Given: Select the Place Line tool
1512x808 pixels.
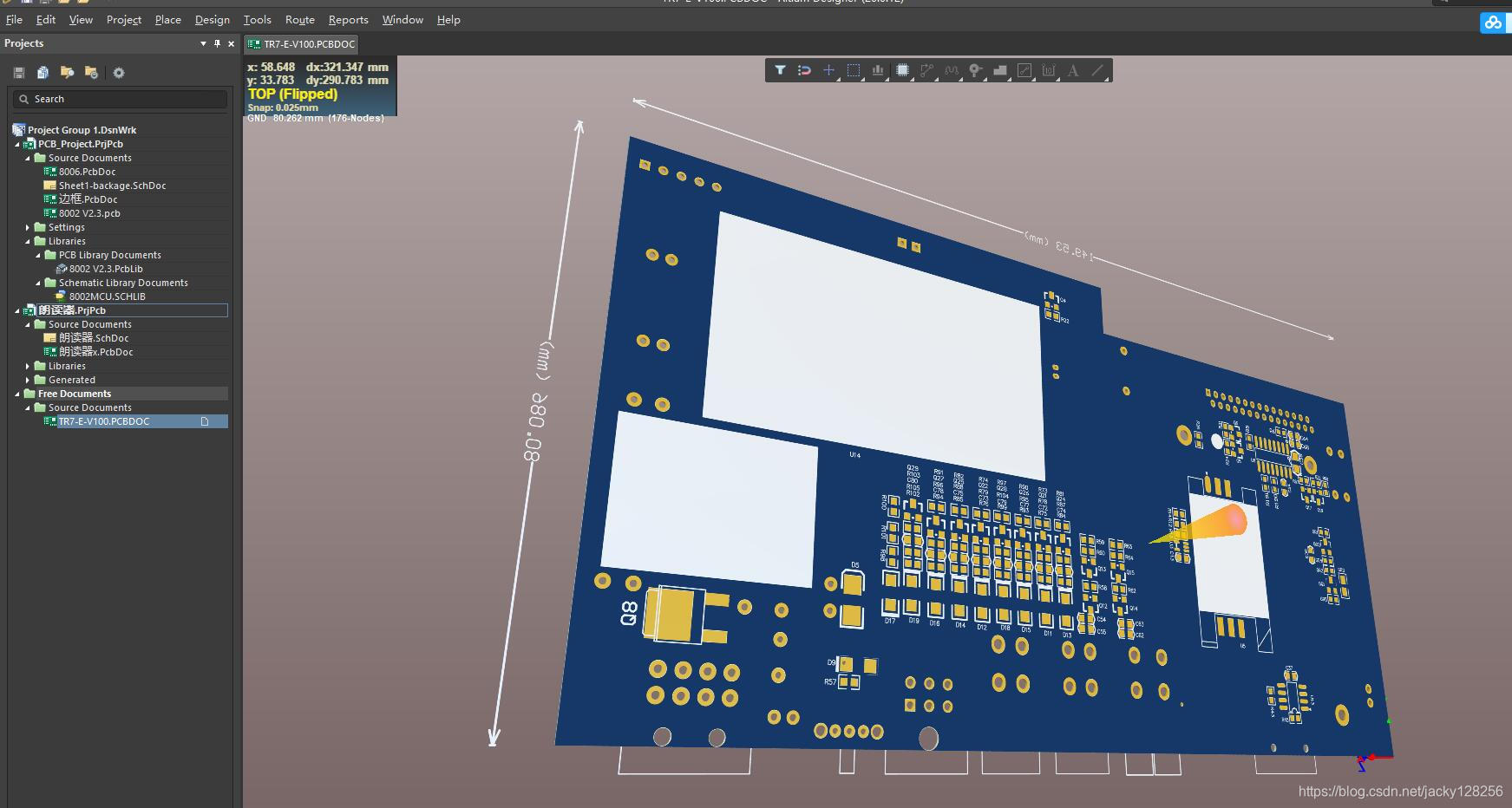Looking at the screenshot, I should pyautogui.click(x=1097, y=70).
